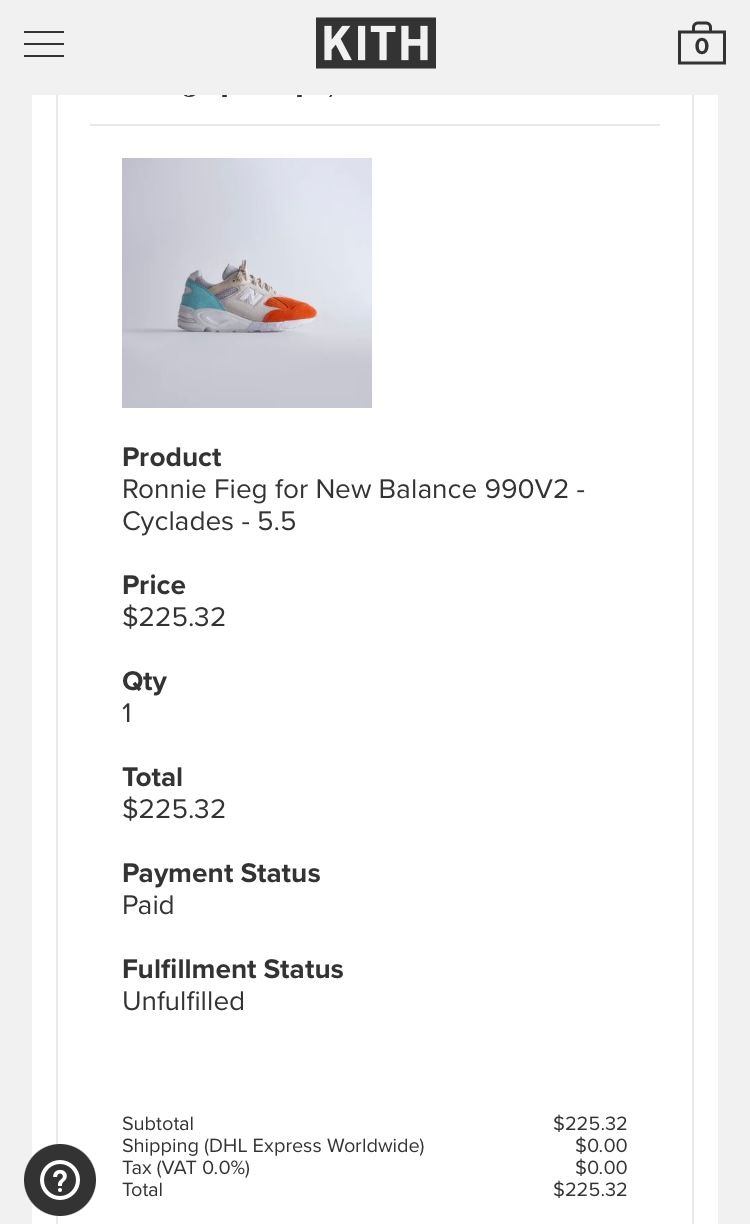
Task: Click the Qty value 1
Action: 127,713
